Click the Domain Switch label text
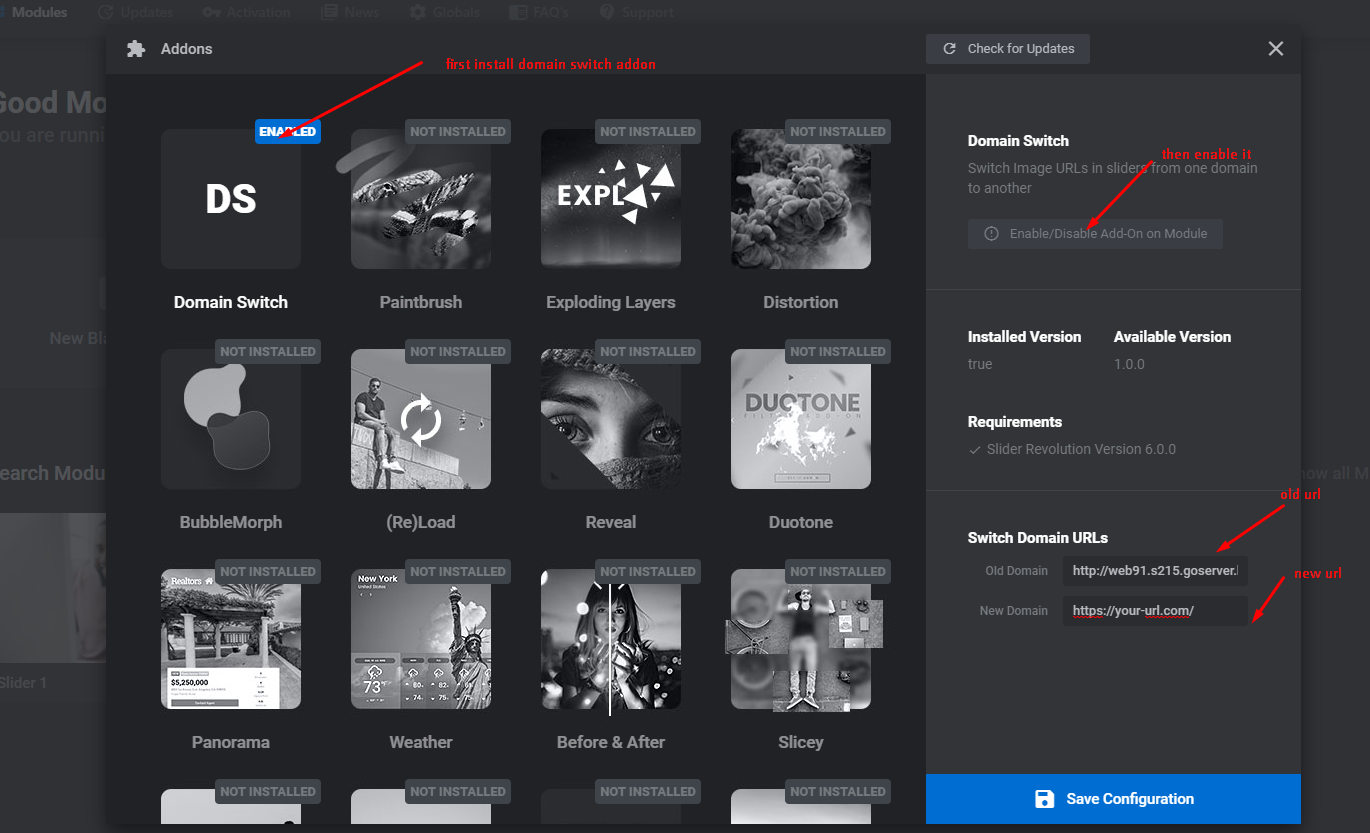1370x833 pixels. [x=231, y=302]
